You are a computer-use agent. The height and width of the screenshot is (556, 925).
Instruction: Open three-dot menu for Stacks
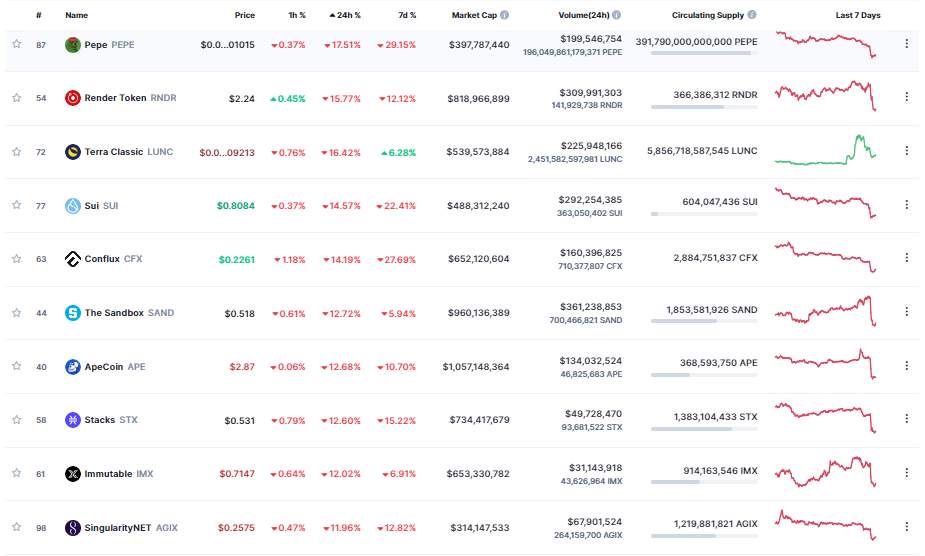coord(907,418)
